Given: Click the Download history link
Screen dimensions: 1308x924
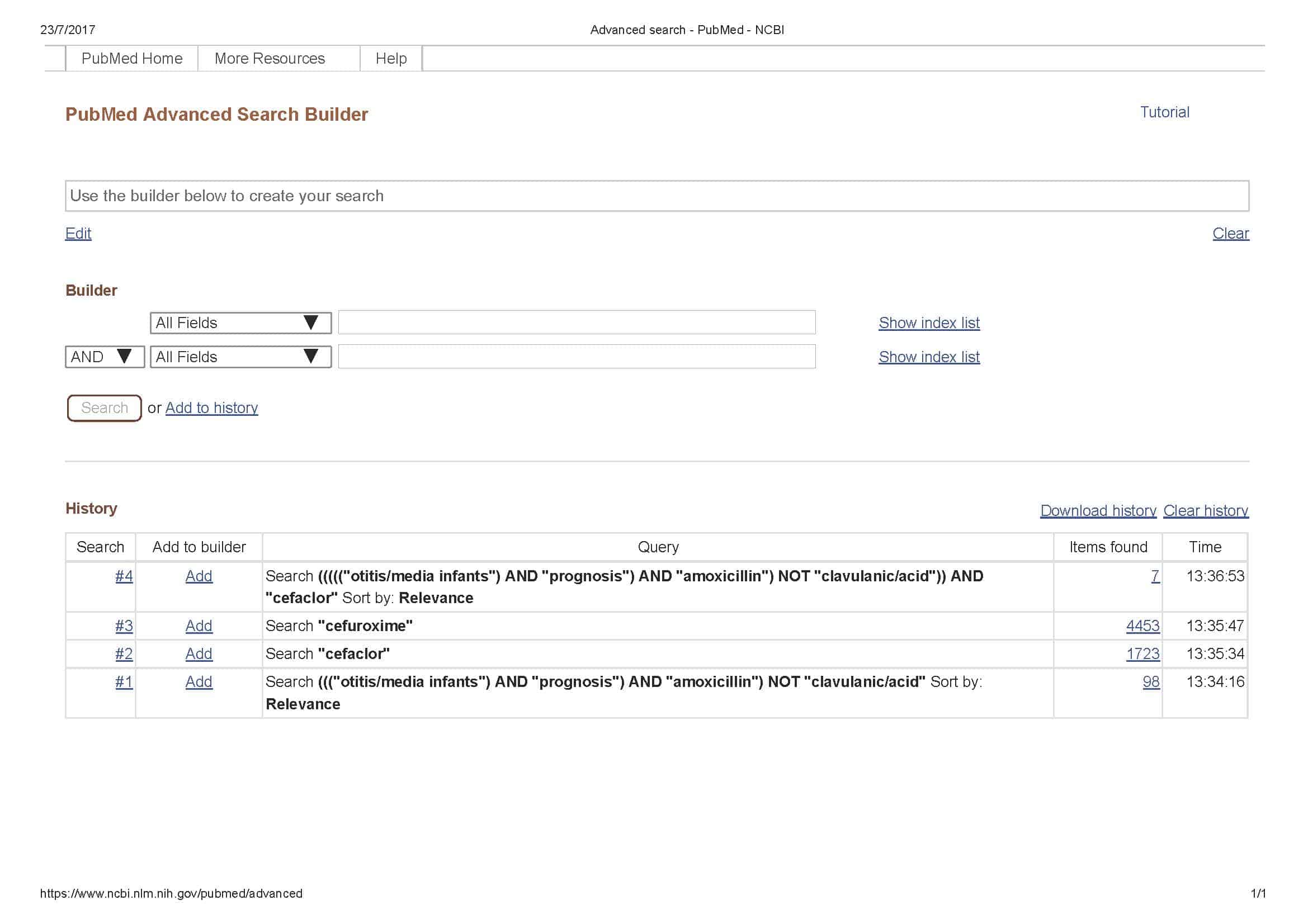Looking at the screenshot, I should pos(1098,511).
